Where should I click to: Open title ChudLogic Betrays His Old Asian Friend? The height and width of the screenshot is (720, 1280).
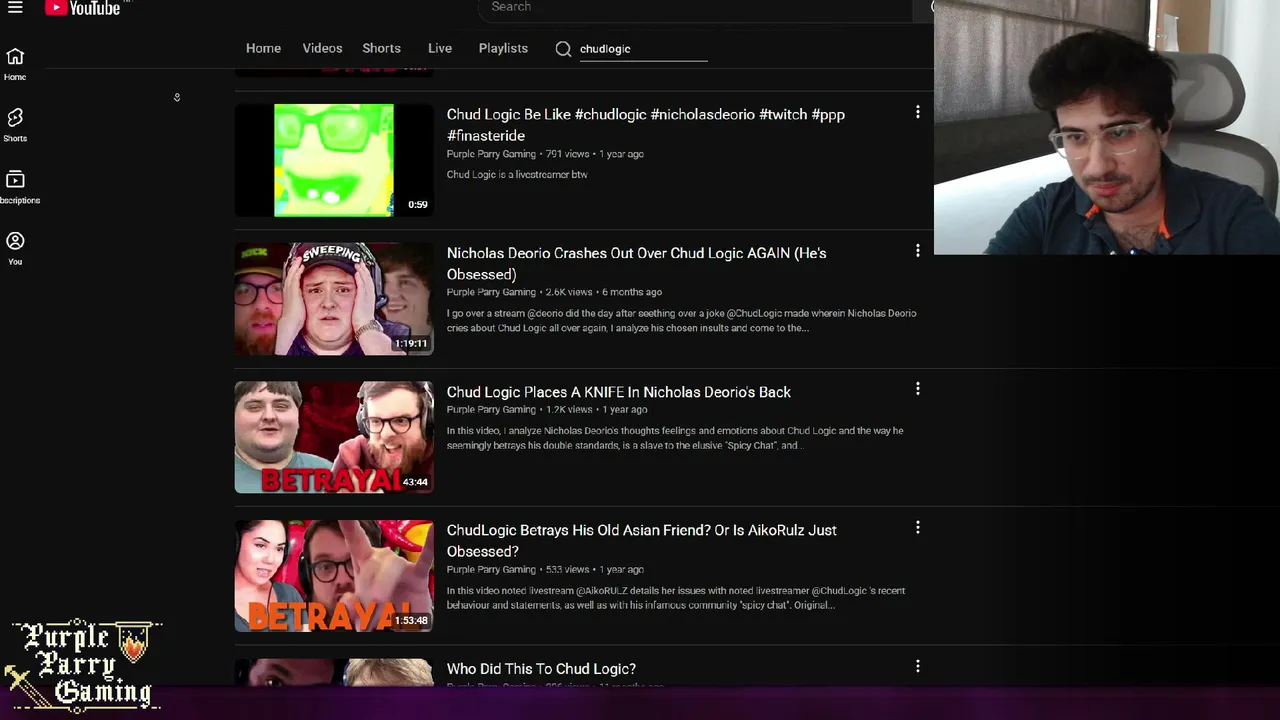(x=642, y=540)
